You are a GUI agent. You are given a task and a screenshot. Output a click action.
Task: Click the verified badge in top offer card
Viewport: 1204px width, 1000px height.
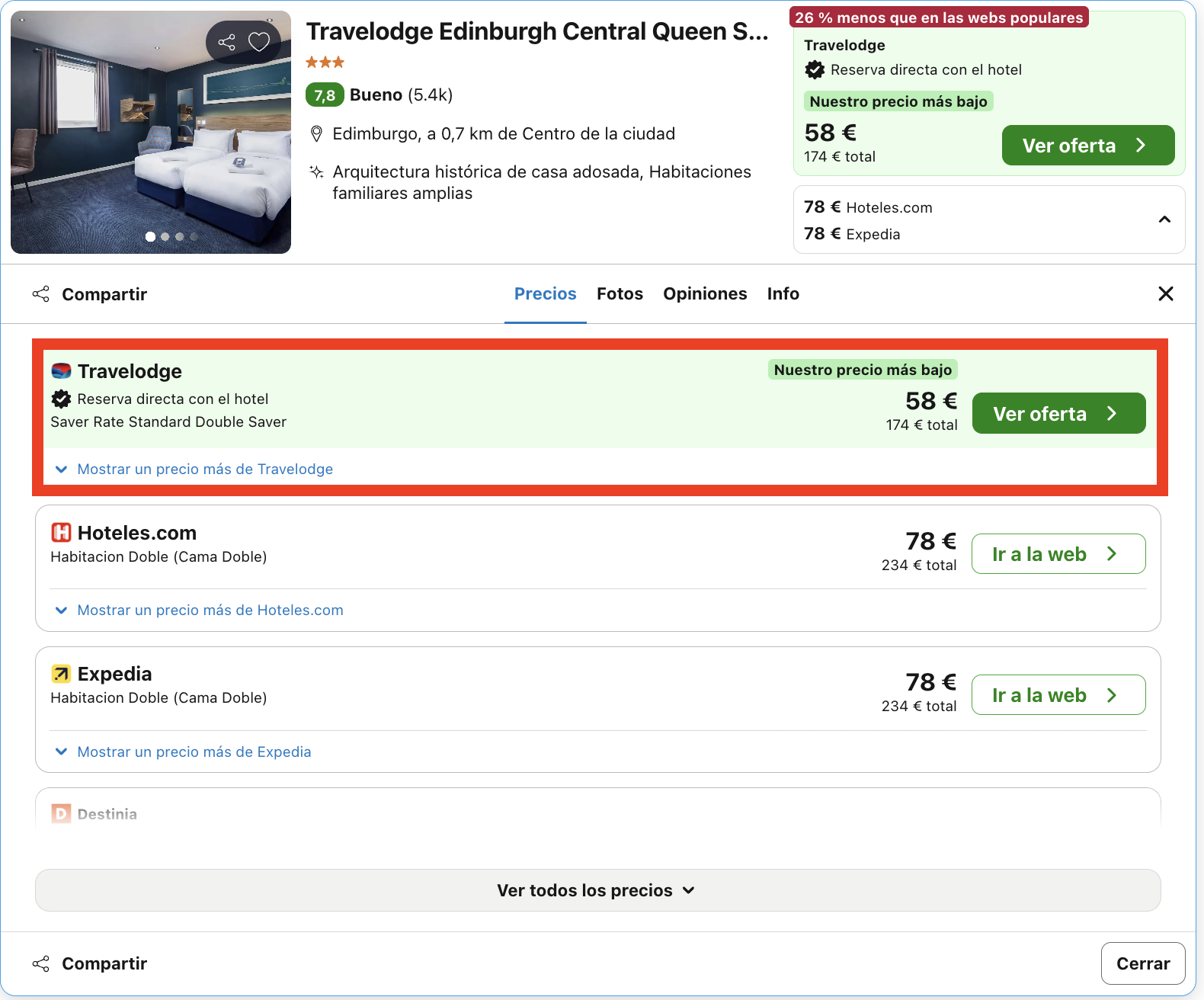click(815, 70)
